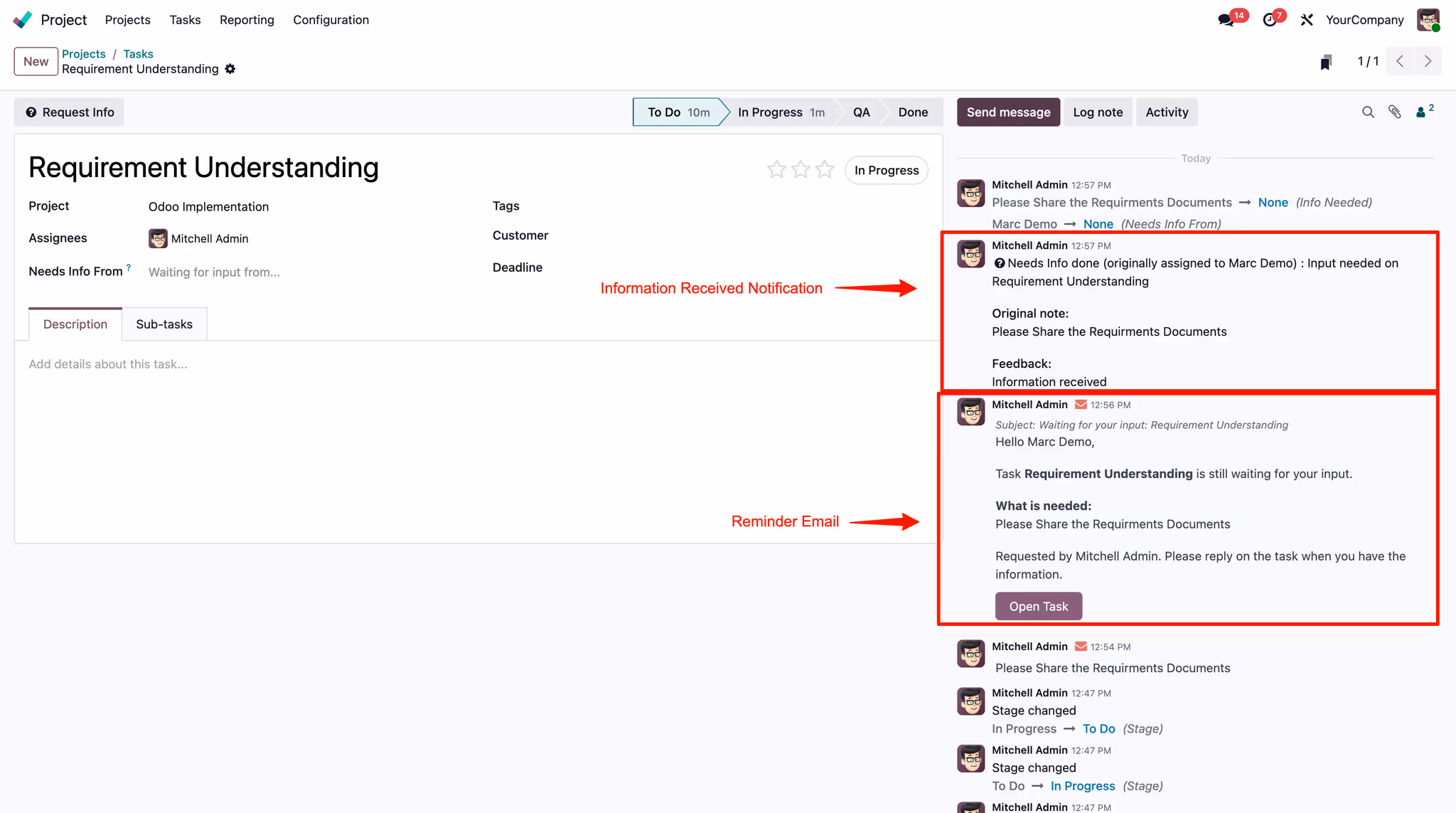Open the Projects breadcrumb link

(84, 54)
